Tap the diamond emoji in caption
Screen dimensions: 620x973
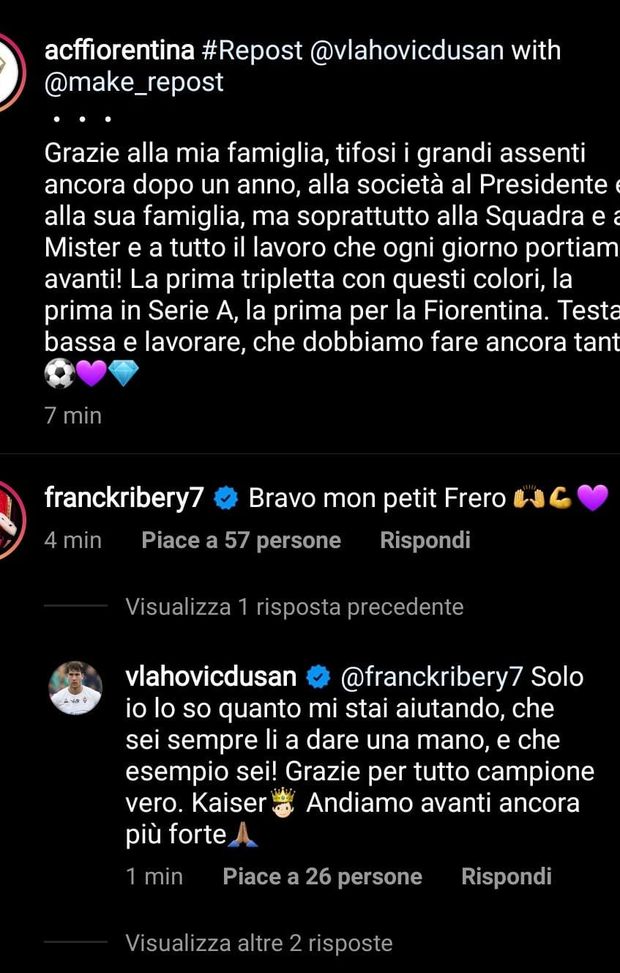pos(123,374)
